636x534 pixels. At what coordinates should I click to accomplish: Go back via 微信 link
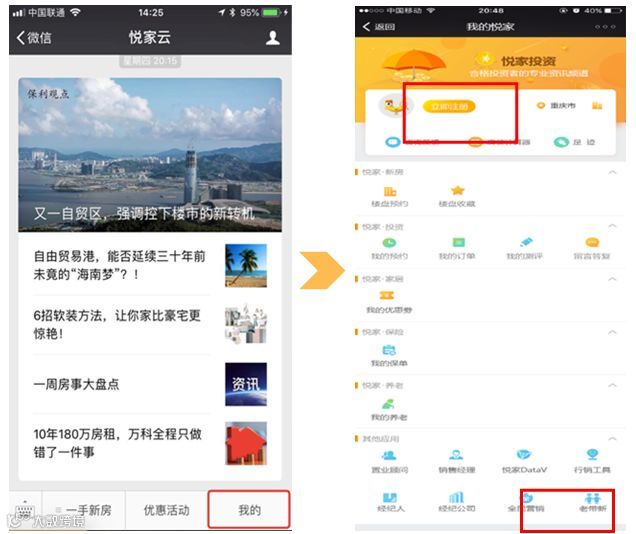click(34, 37)
